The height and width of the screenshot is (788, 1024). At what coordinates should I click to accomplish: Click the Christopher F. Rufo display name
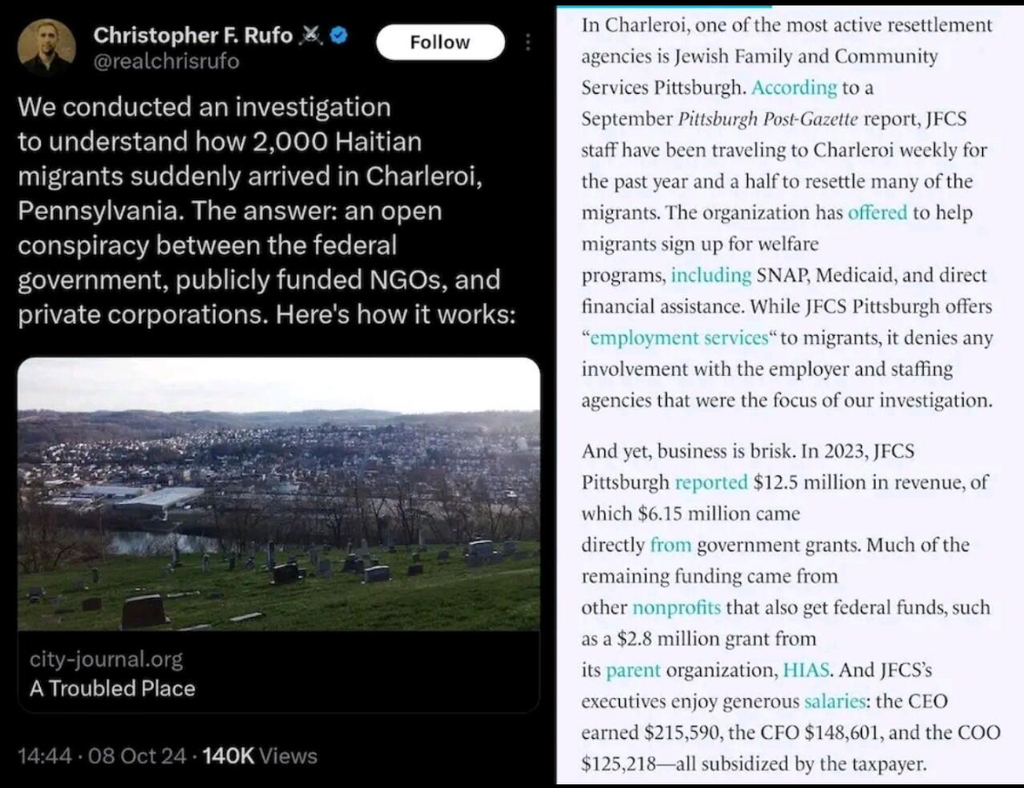[x=194, y=36]
